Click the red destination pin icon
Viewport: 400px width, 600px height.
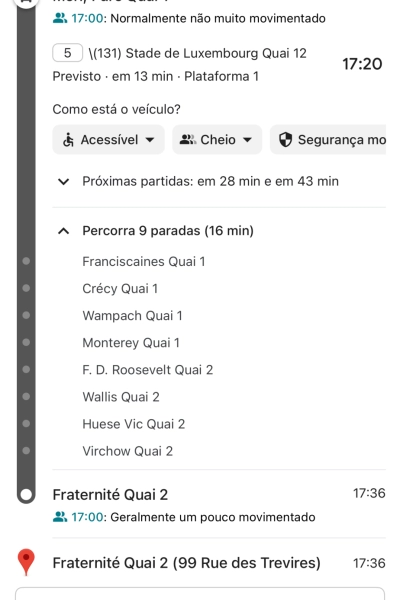coord(26,562)
